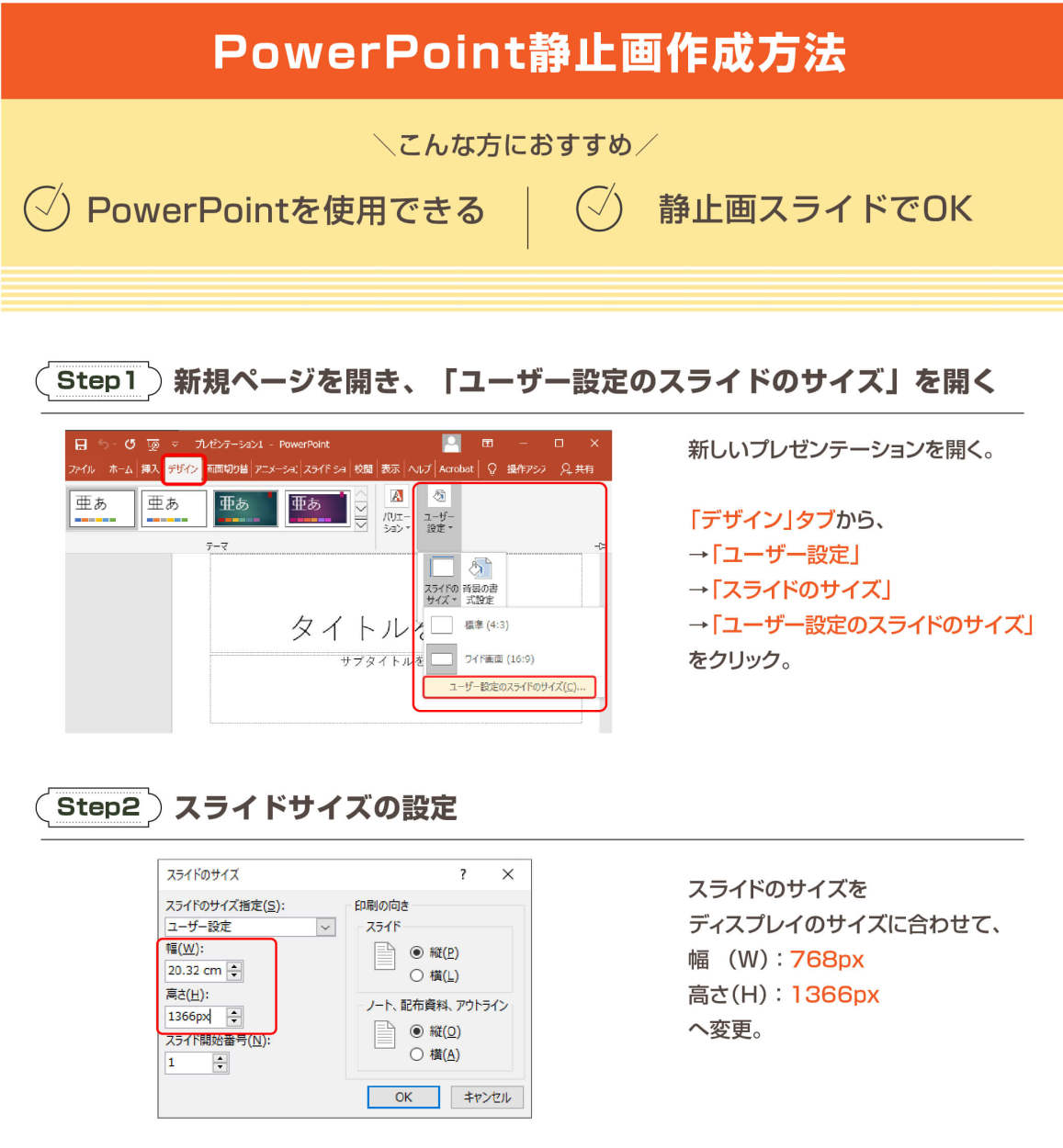
Task: Open the 校閲 tab
Action: (x=364, y=468)
